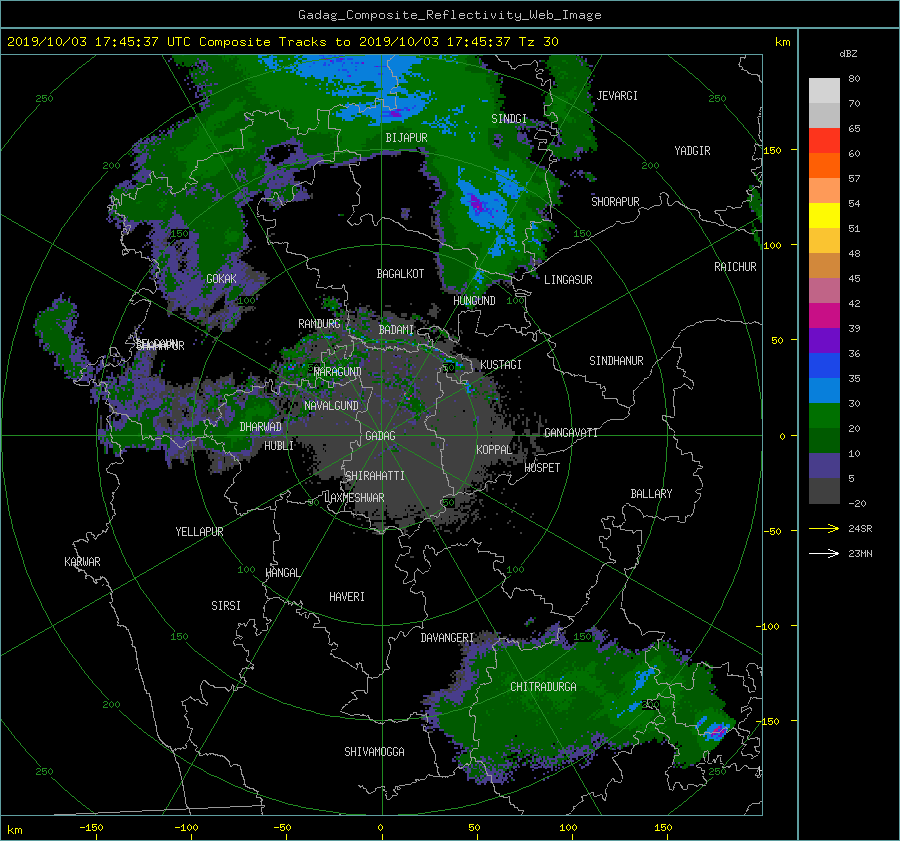Click the HUBLI city label

tap(279, 445)
